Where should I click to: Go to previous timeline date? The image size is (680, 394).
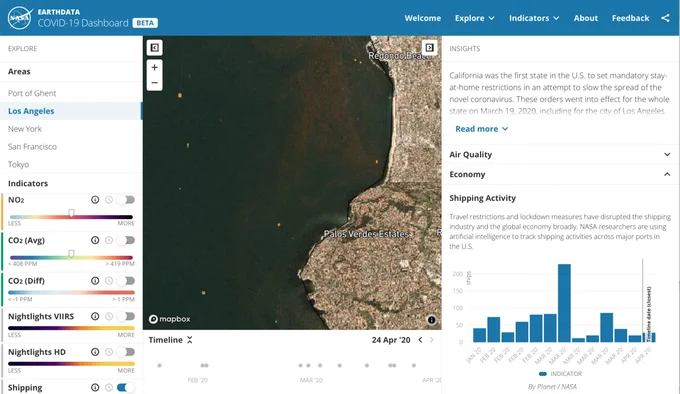420,340
